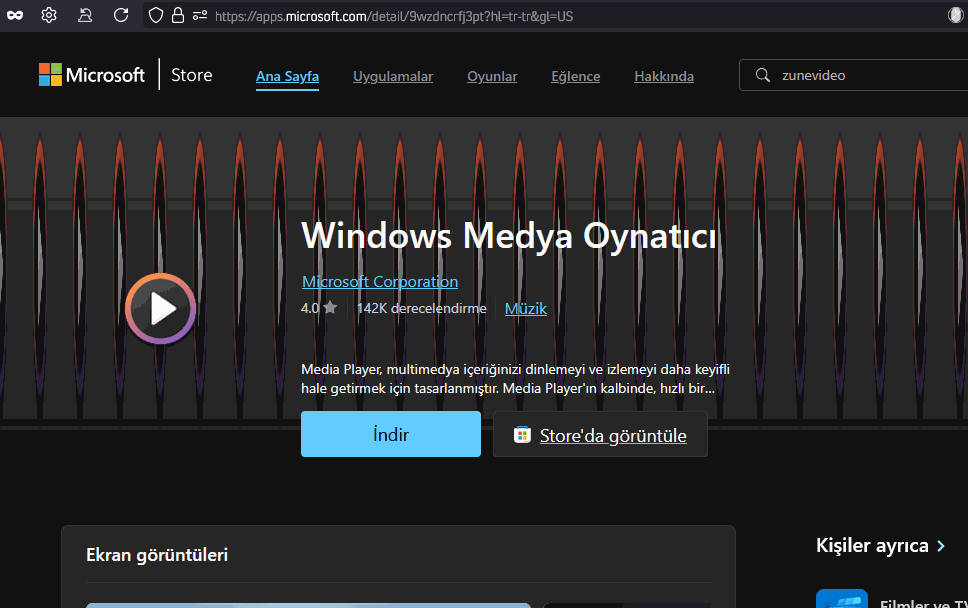Screen dimensions: 968x608
Task: Select the Hakkında tab
Action: (x=664, y=77)
